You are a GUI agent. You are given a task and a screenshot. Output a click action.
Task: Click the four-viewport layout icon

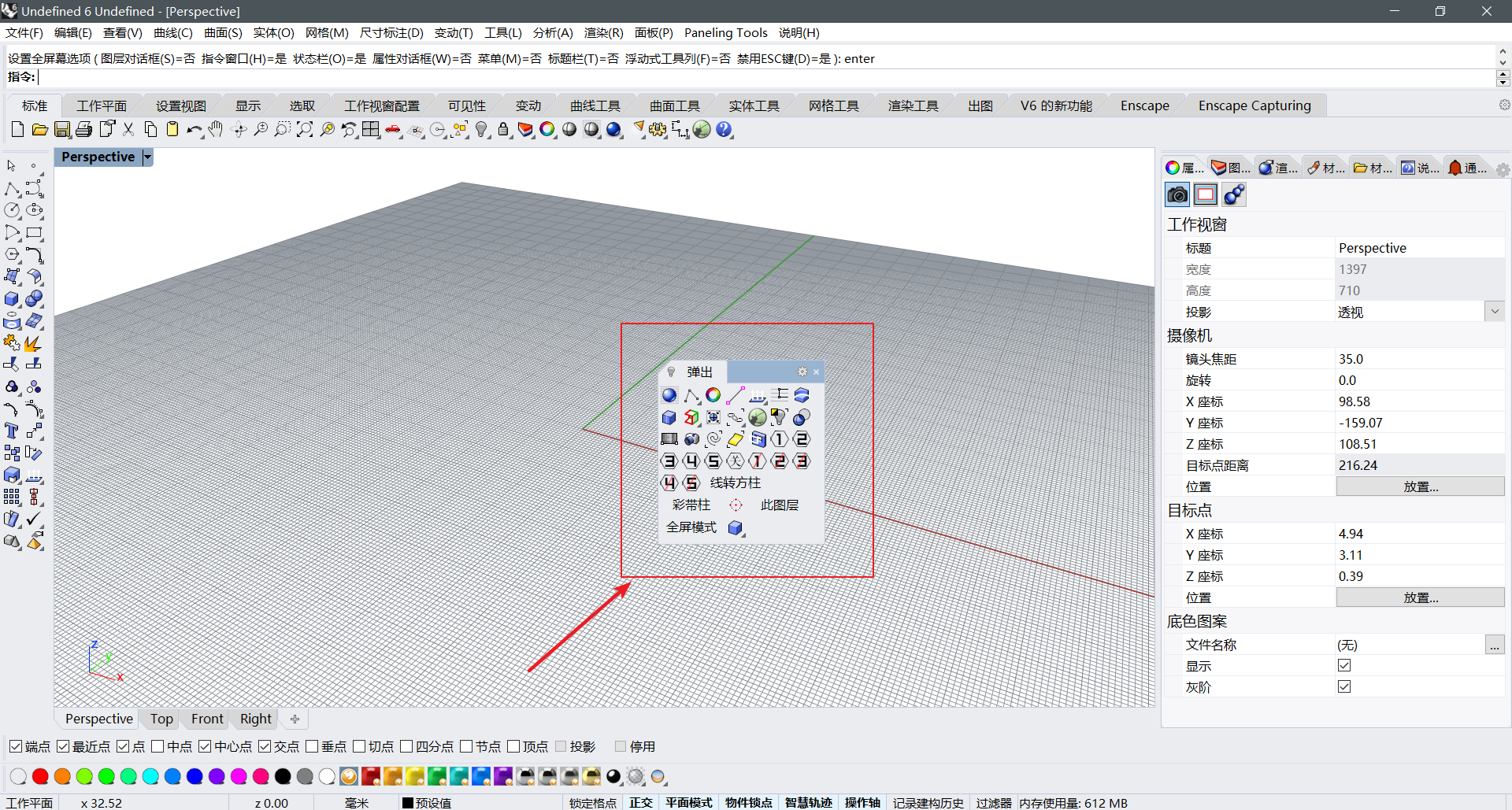pyautogui.click(x=371, y=130)
